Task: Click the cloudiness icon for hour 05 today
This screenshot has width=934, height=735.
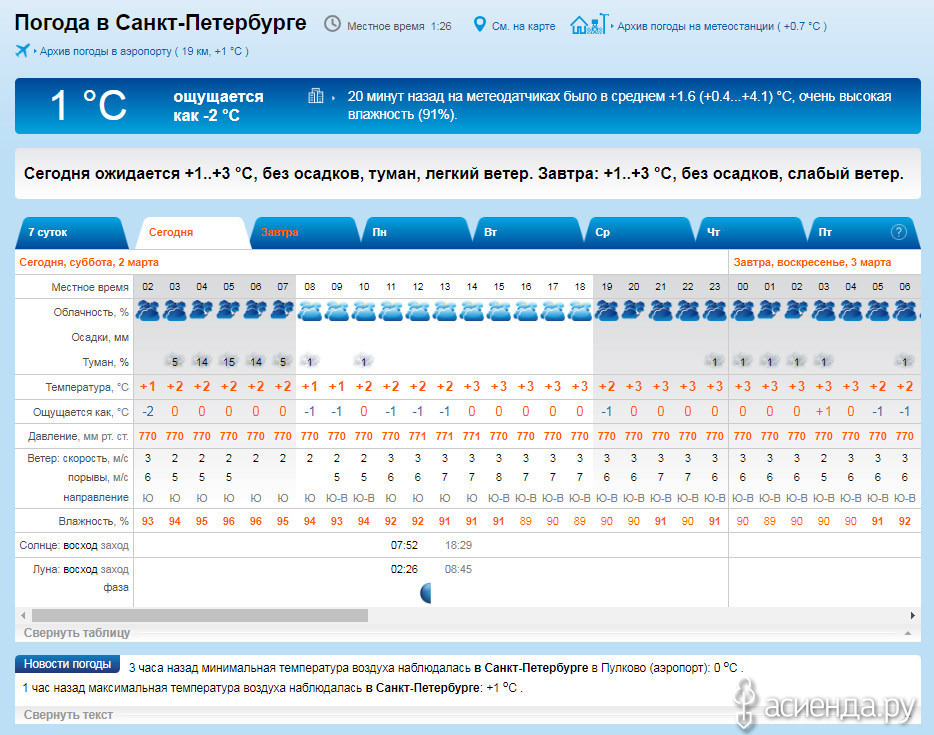Action: tap(229, 311)
